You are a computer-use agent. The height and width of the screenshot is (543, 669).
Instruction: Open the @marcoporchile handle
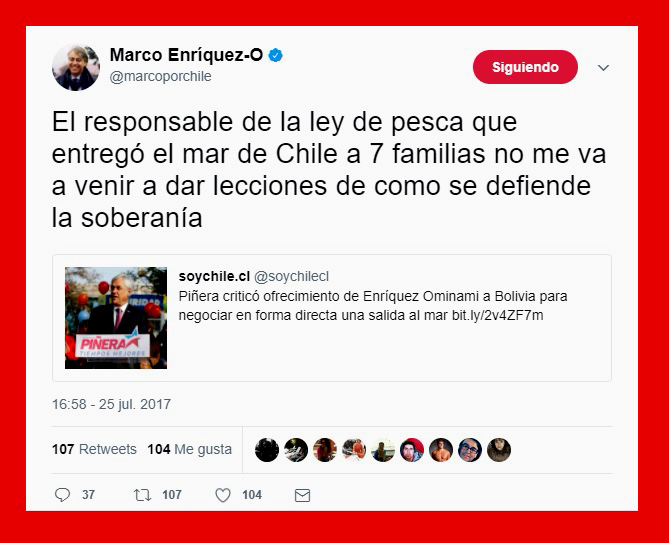(160, 76)
